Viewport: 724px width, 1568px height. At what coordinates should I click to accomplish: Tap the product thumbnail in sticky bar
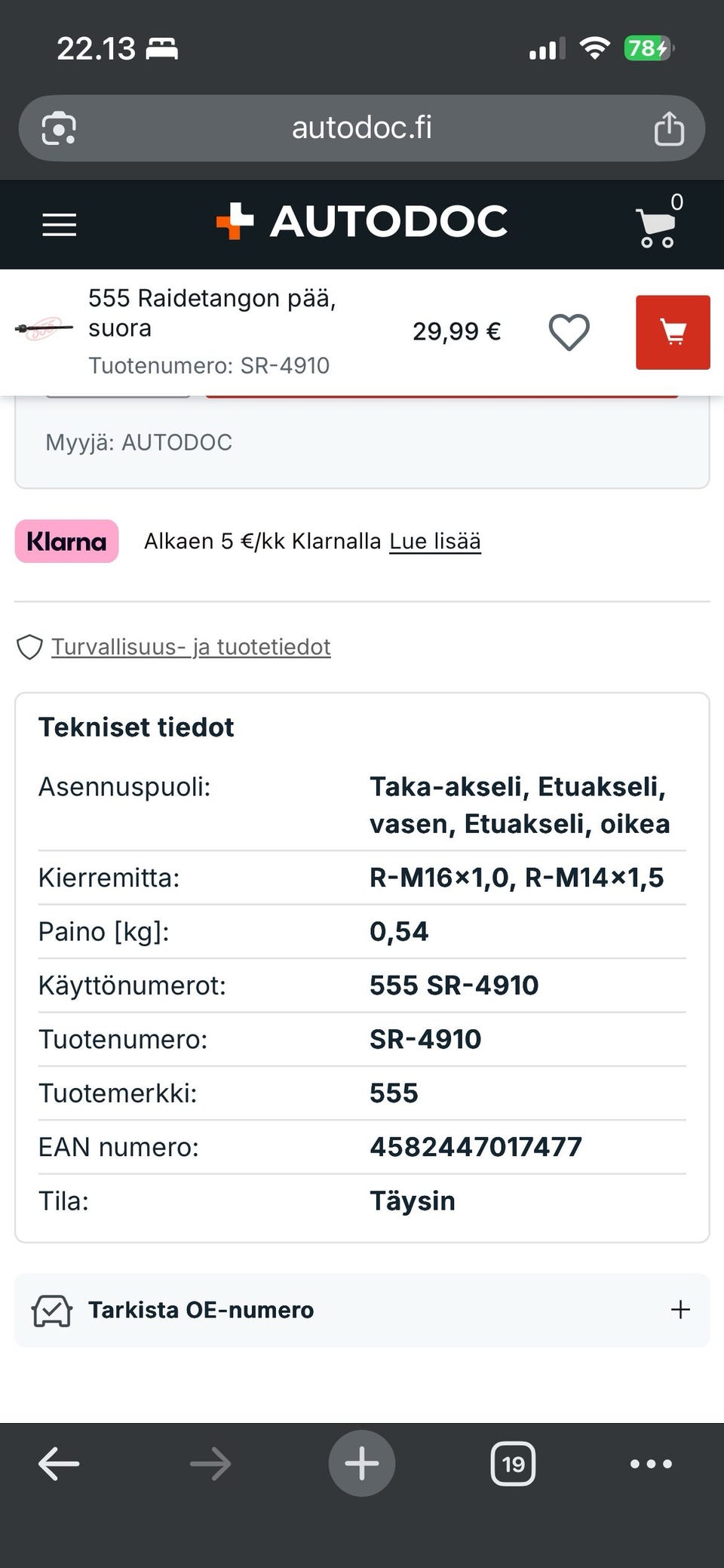[x=44, y=330]
